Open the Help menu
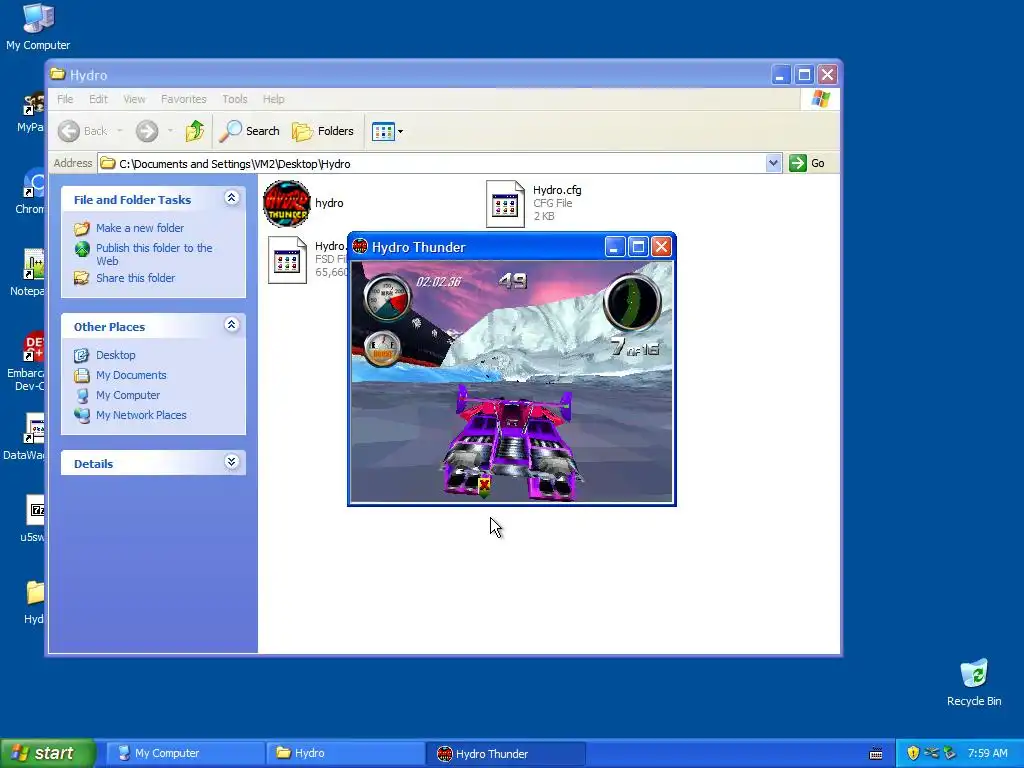The image size is (1024, 768). pyautogui.click(x=274, y=99)
